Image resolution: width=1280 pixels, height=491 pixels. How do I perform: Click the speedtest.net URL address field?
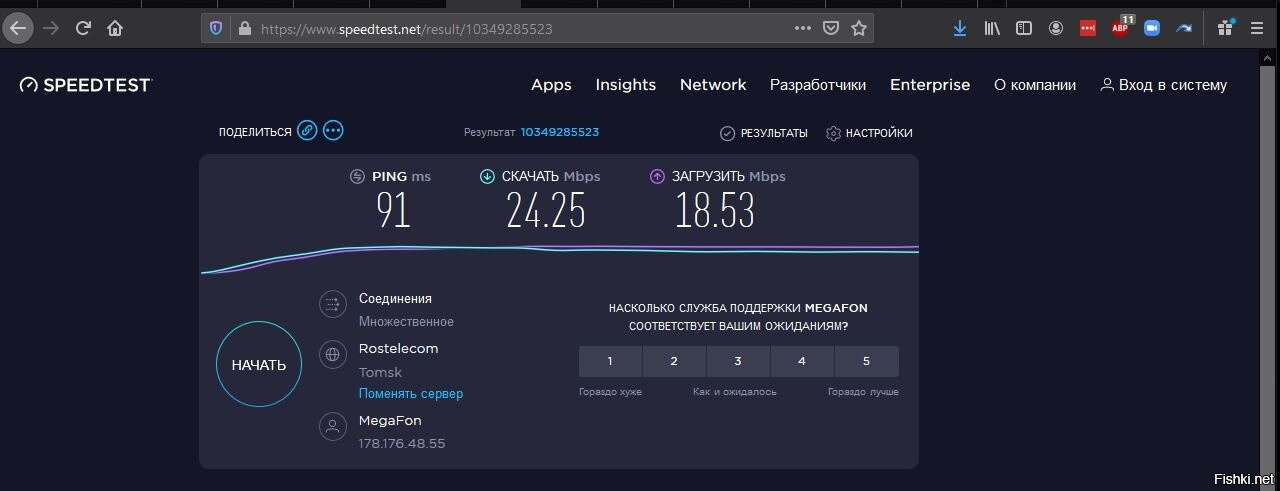click(500, 29)
